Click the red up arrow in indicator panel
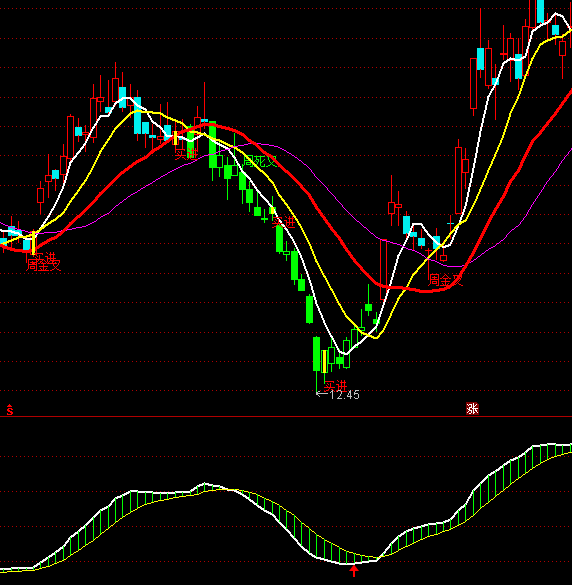 (354, 570)
